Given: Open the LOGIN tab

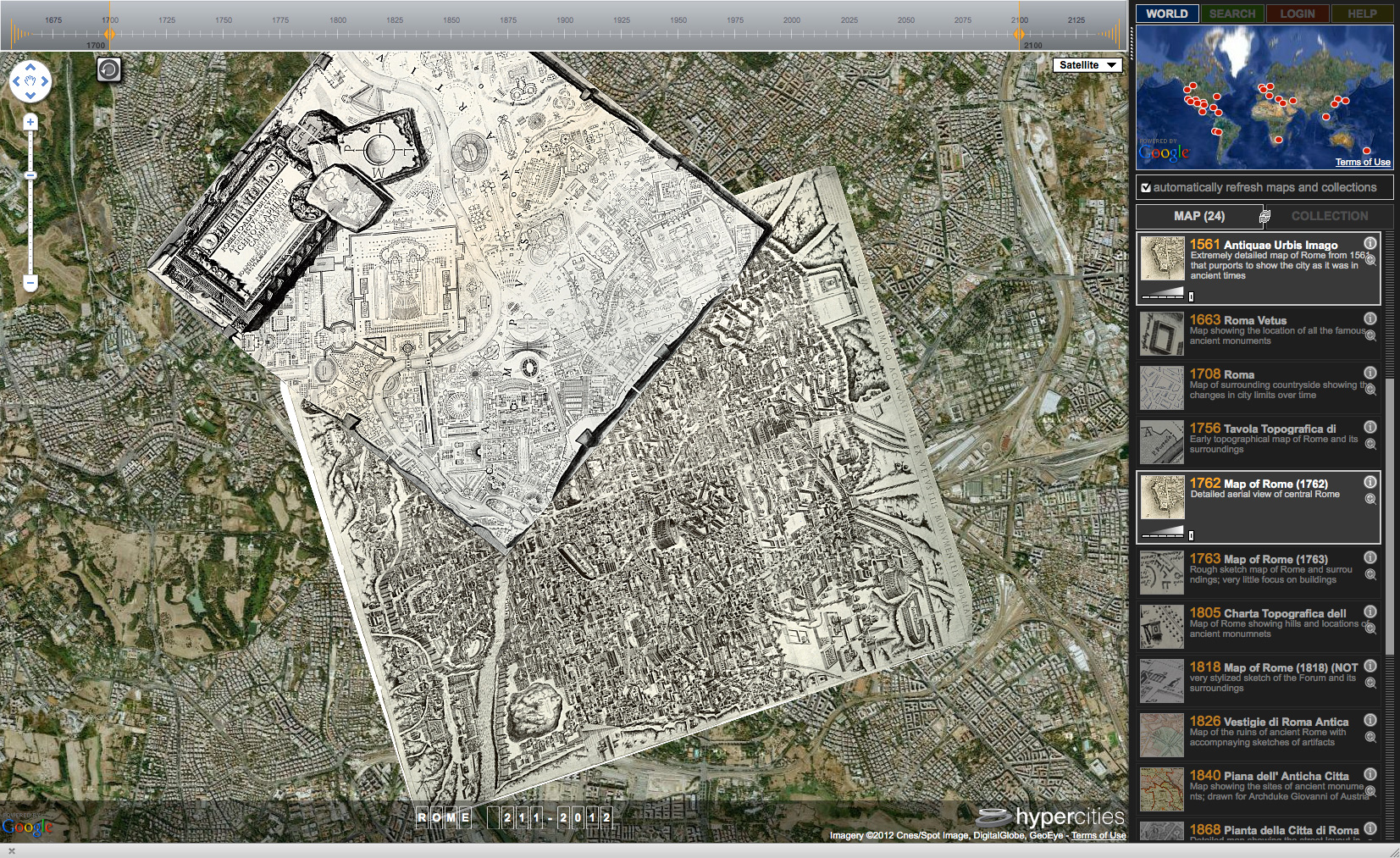Looking at the screenshot, I should (x=1298, y=14).
